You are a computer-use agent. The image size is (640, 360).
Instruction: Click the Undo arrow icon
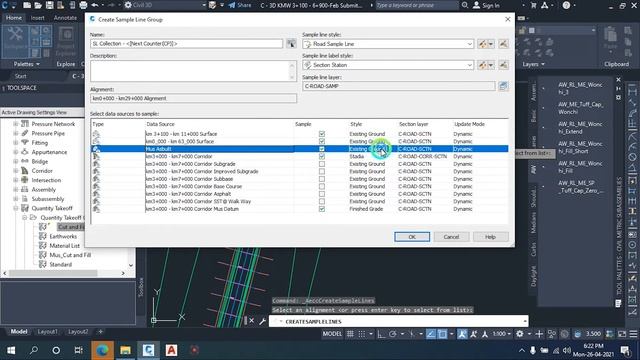click(95, 5)
